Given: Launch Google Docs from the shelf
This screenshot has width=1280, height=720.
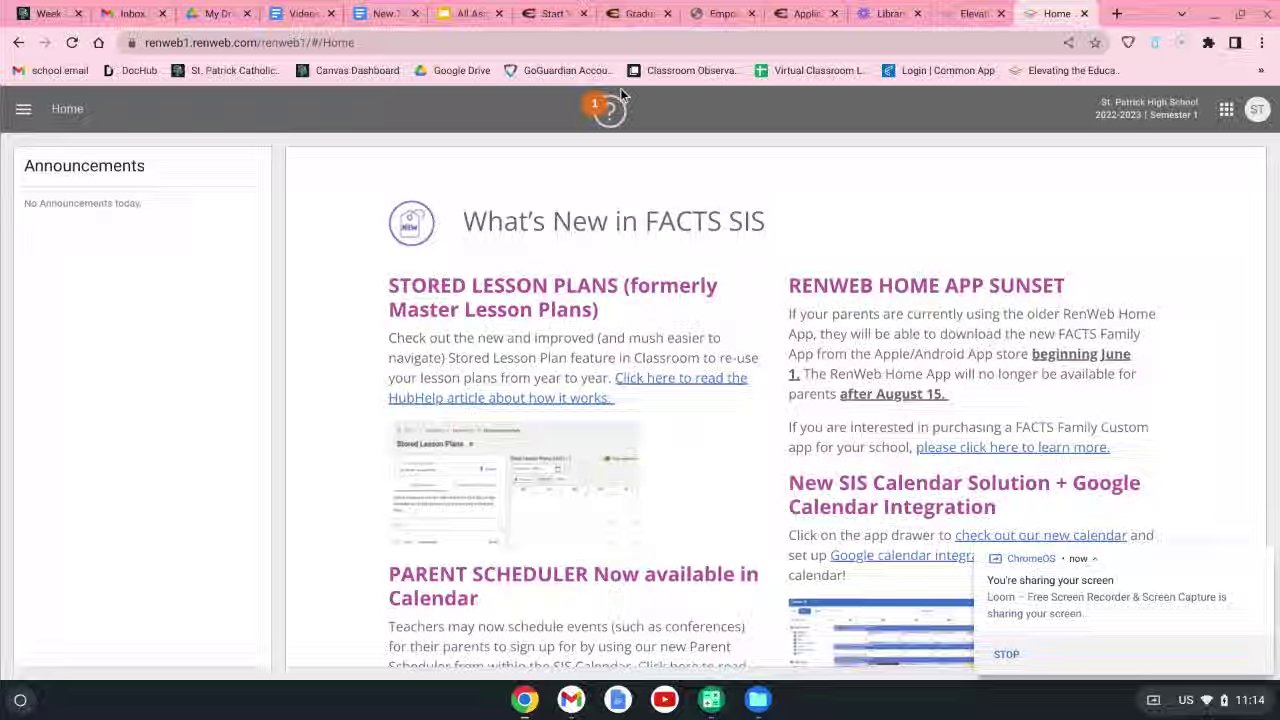Looking at the screenshot, I should [x=618, y=700].
